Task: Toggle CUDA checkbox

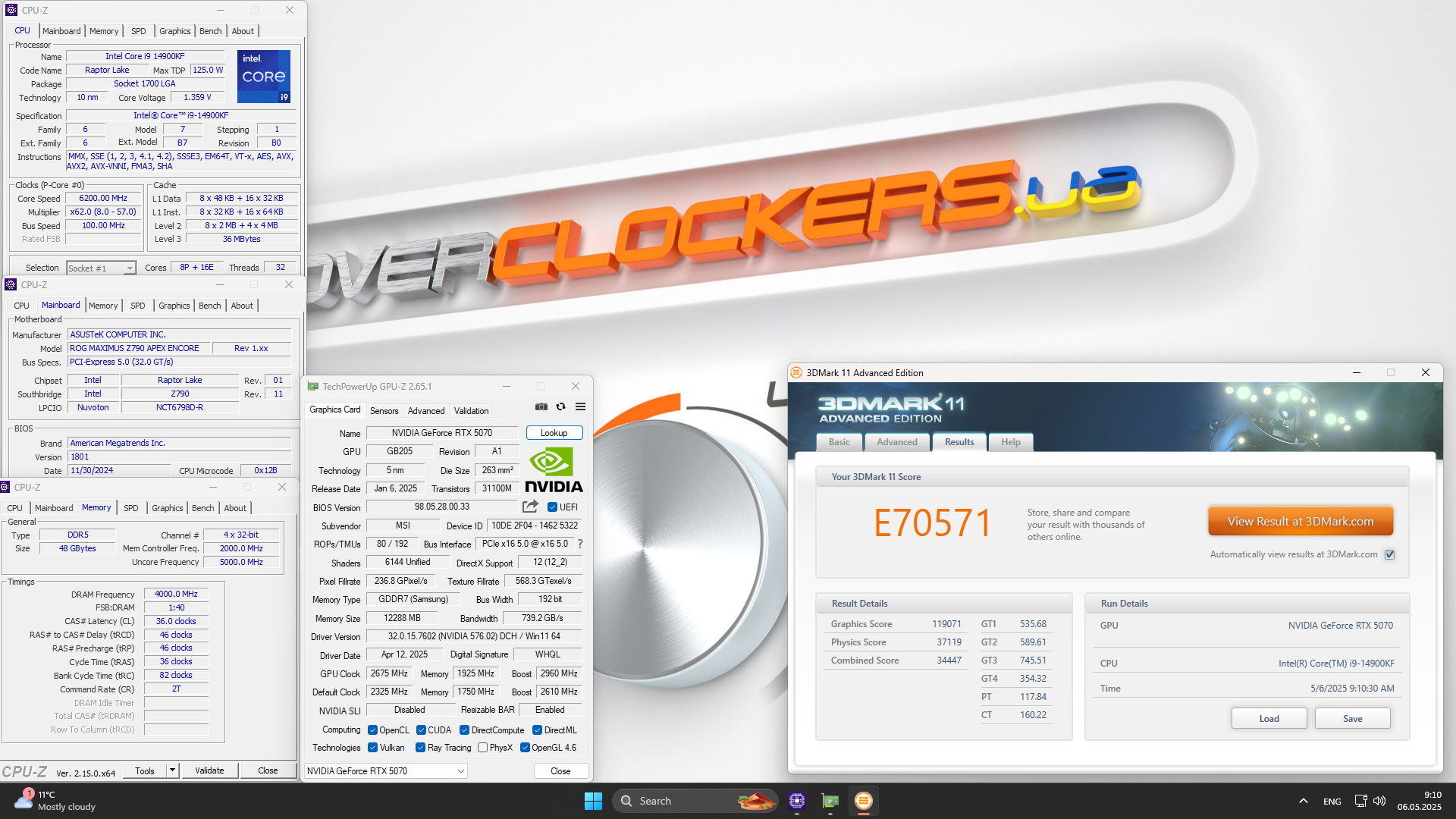Action: pyautogui.click(x=421, y=730)
